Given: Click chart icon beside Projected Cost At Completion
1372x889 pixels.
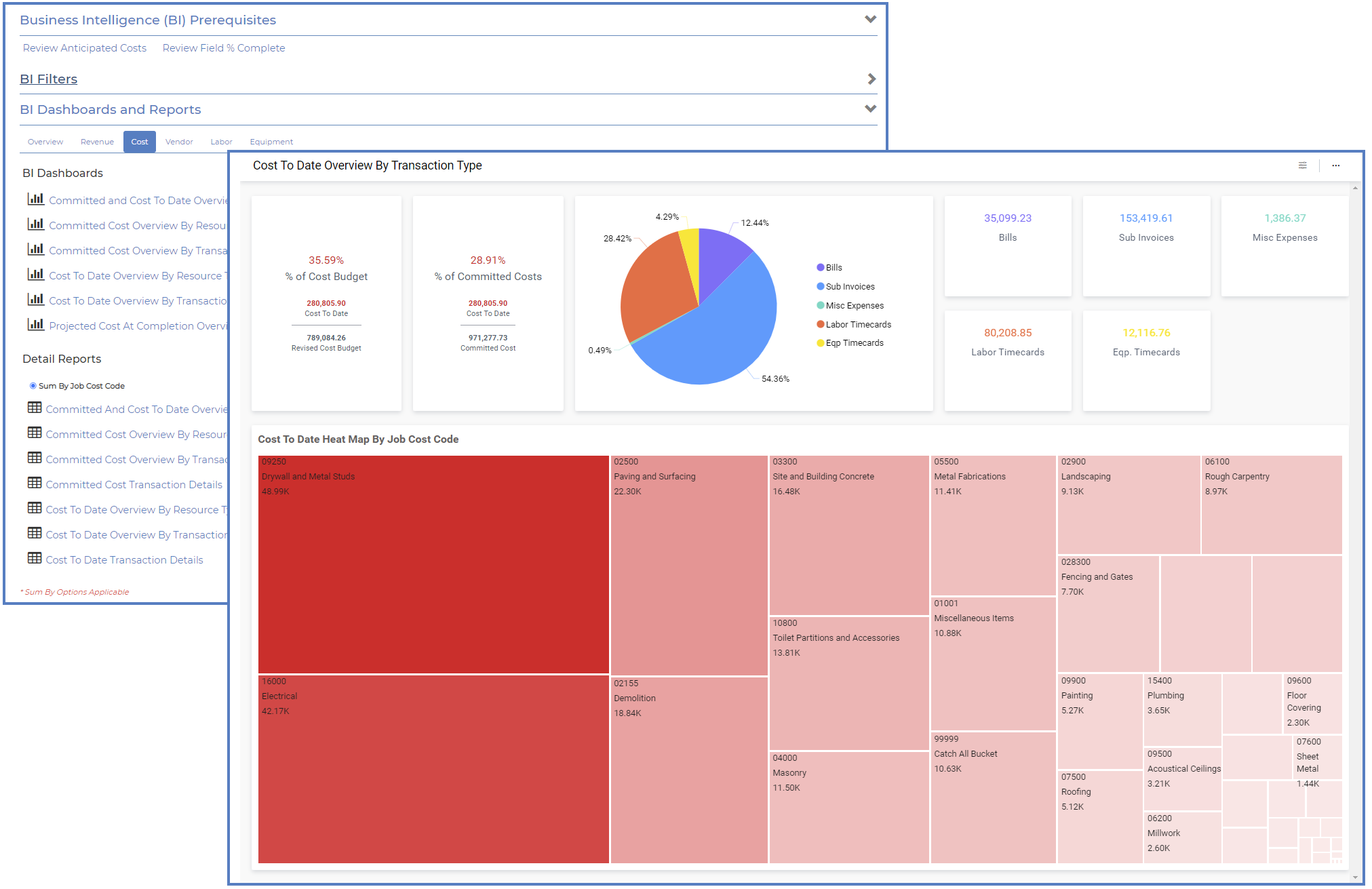Looking at the screenshot, I should coord(35,325).
